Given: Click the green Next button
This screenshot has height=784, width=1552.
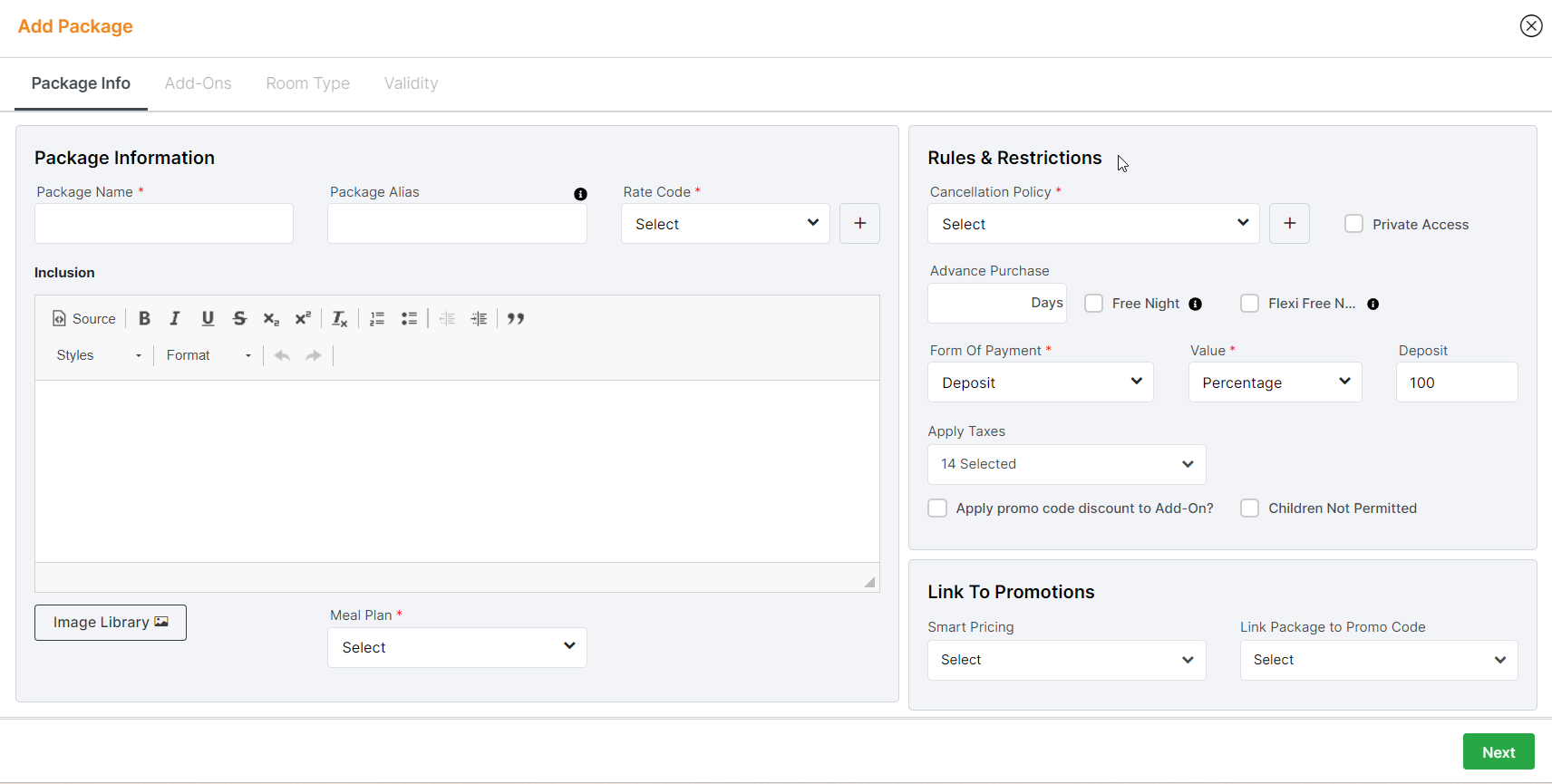Looking at the screenshot, I should 1498,752.
